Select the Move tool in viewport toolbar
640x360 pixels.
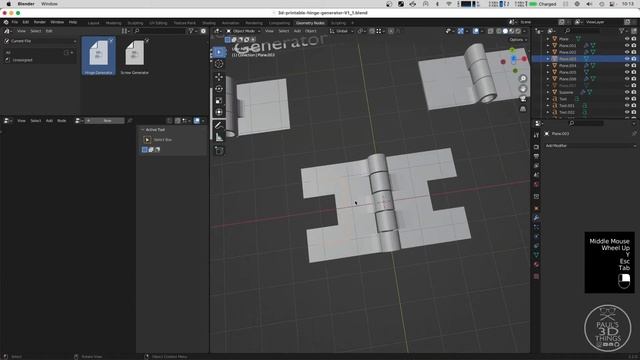pos(219,77)
